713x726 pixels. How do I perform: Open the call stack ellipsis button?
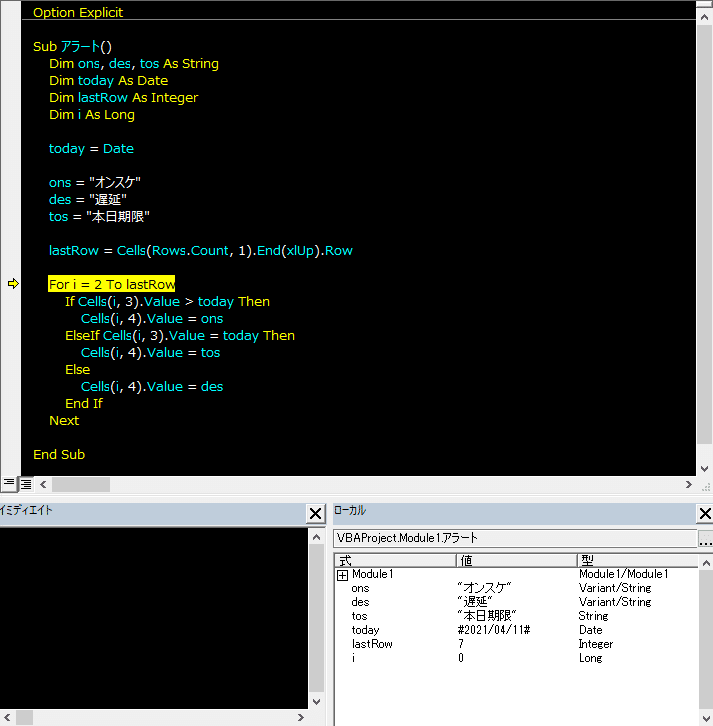tap(705, 538)
